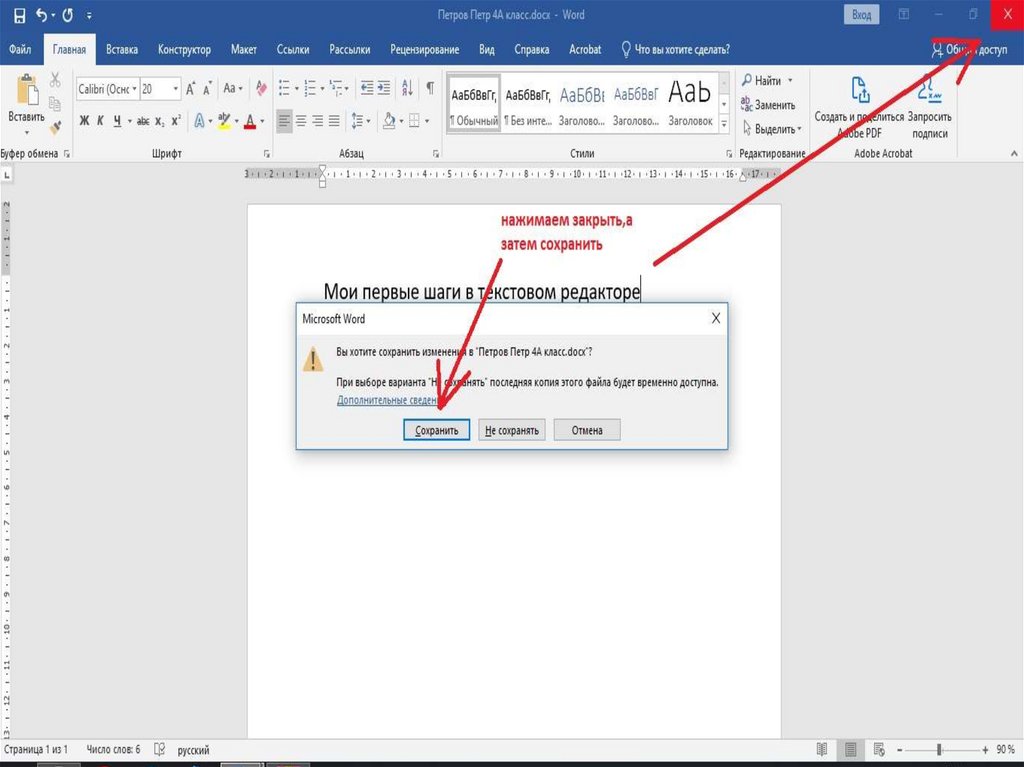Open the Calibri font name combo box
This screenshot has width=1024, height=767.
point(108,89)
